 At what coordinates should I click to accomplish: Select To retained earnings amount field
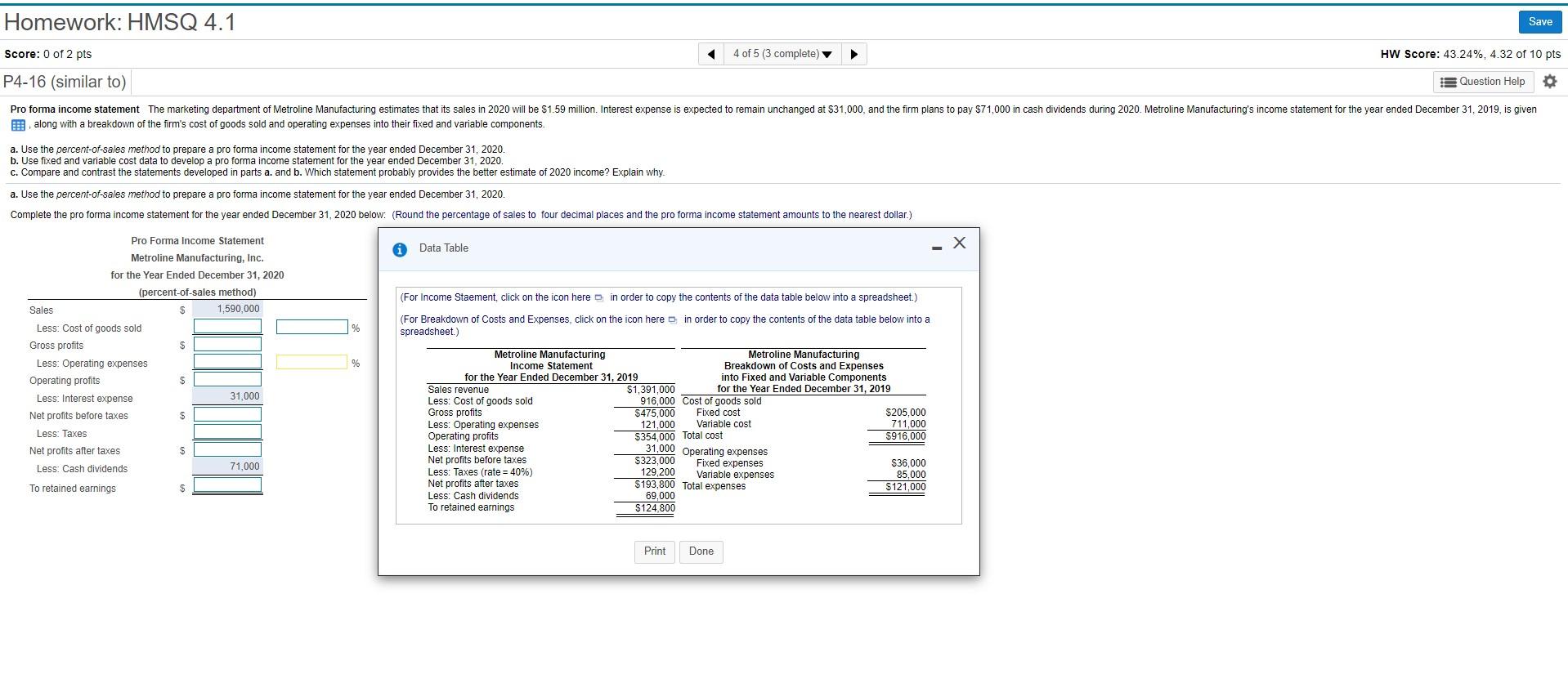click(x=227, y=484)
